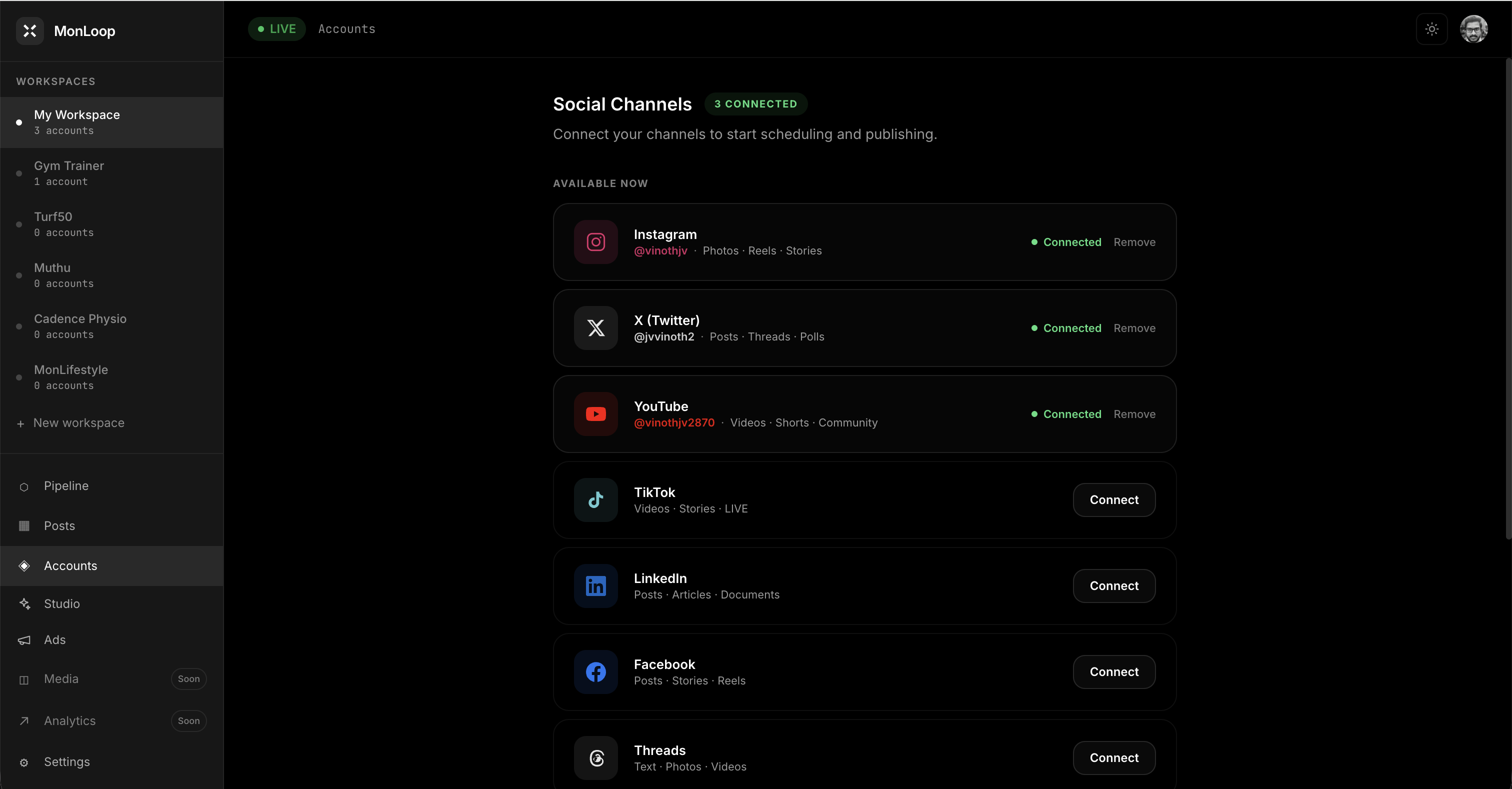Remove the Instagram account
The height and width of the screenshot is (789, 1512).
pos(1134,242)
